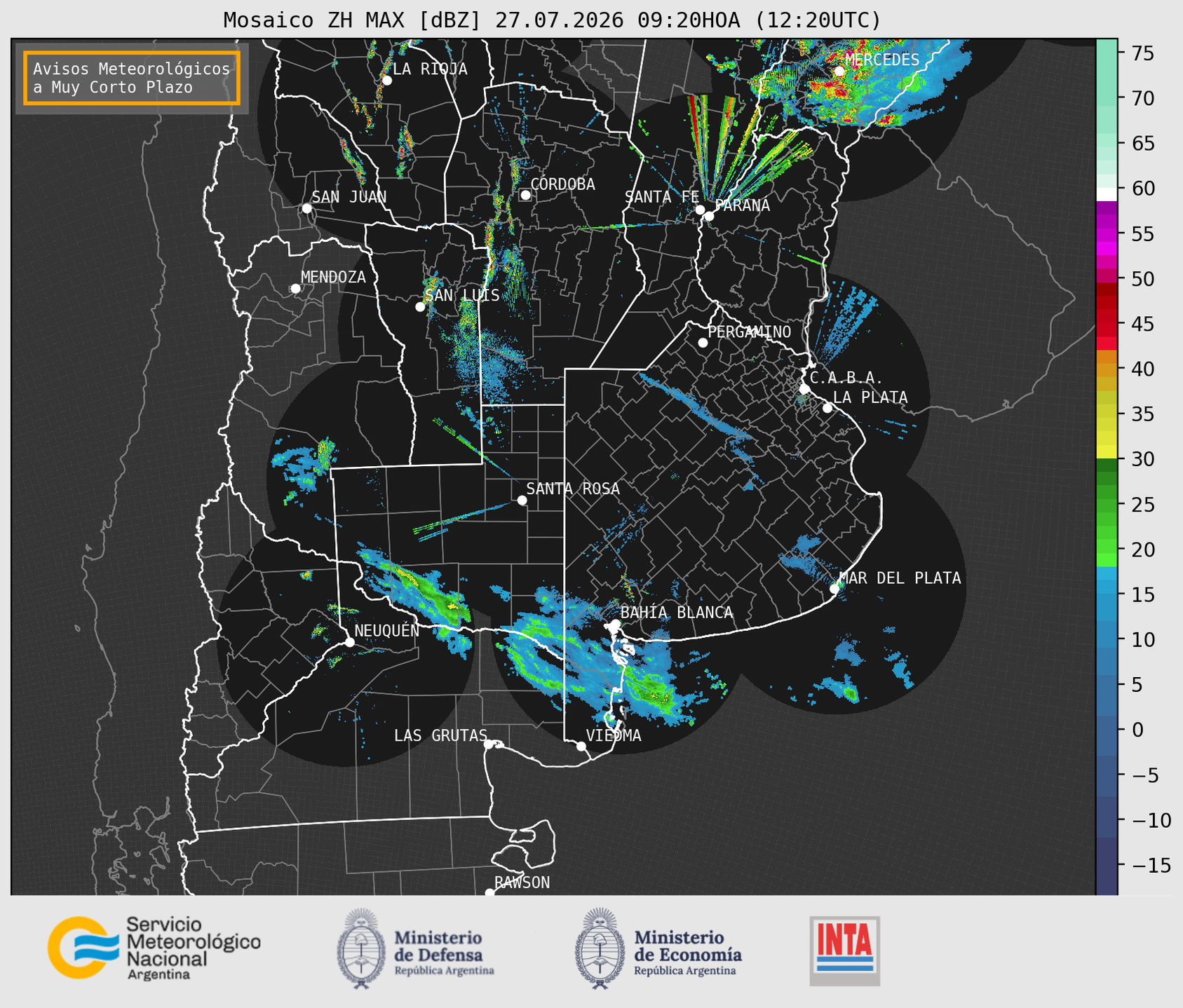1183x1008 pixels.
Task: Click the La Rioja city marker
Action: tap(386, 81)
